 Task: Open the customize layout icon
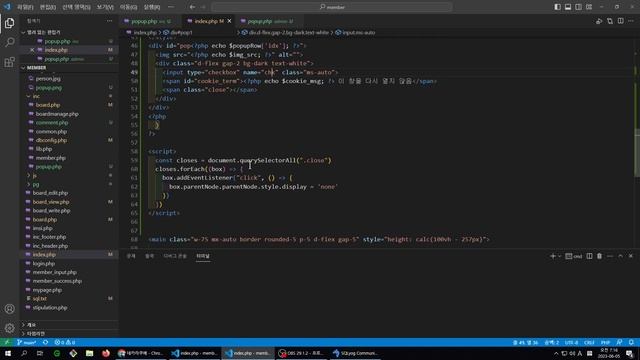[589, 7]
